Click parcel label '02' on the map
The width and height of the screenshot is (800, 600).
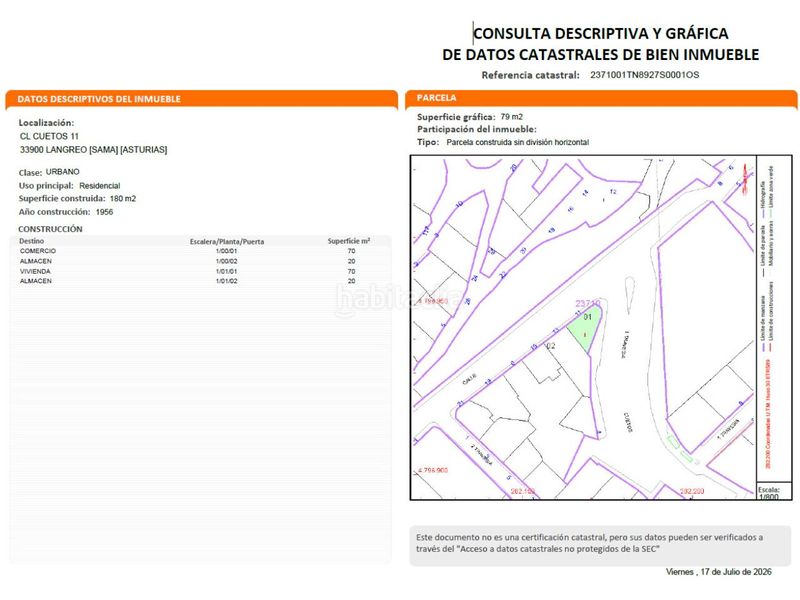pos(551,346)
